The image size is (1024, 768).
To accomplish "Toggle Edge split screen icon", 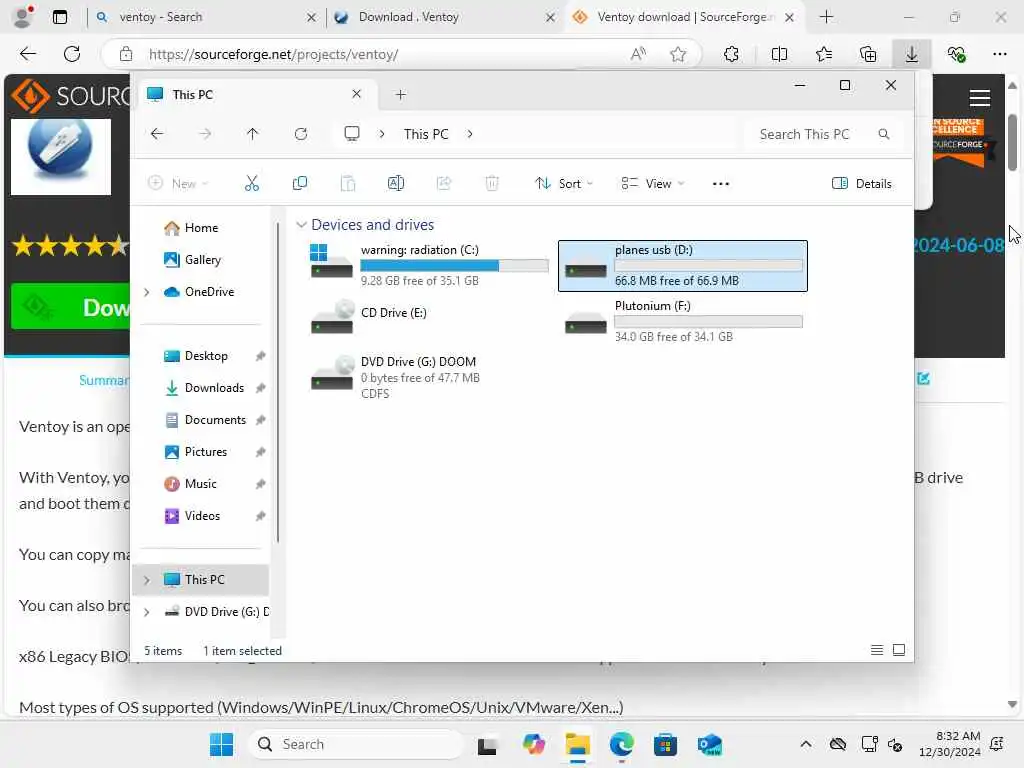I will coord(779,54).
